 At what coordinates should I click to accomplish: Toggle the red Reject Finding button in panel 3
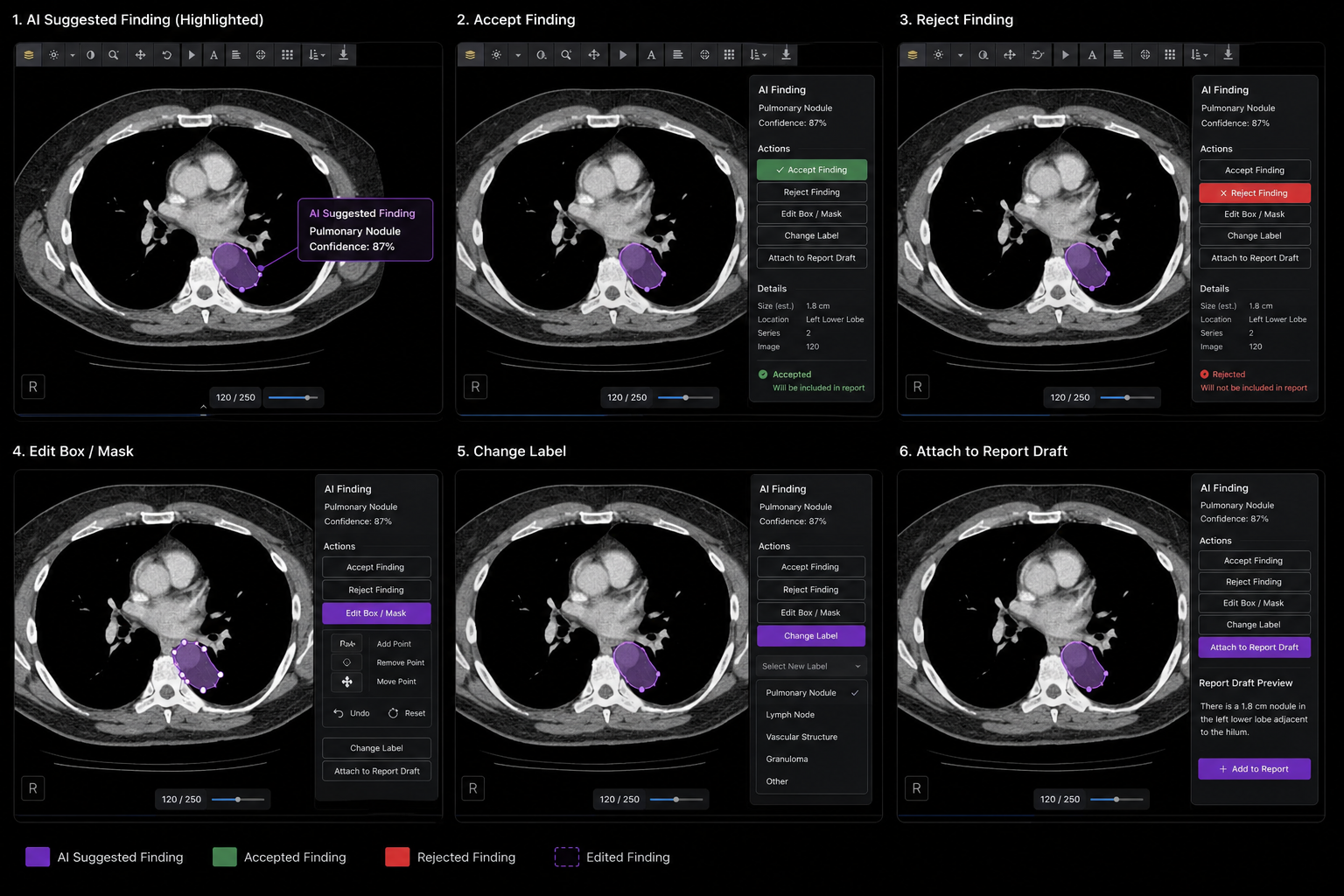tap(1255, 192)
